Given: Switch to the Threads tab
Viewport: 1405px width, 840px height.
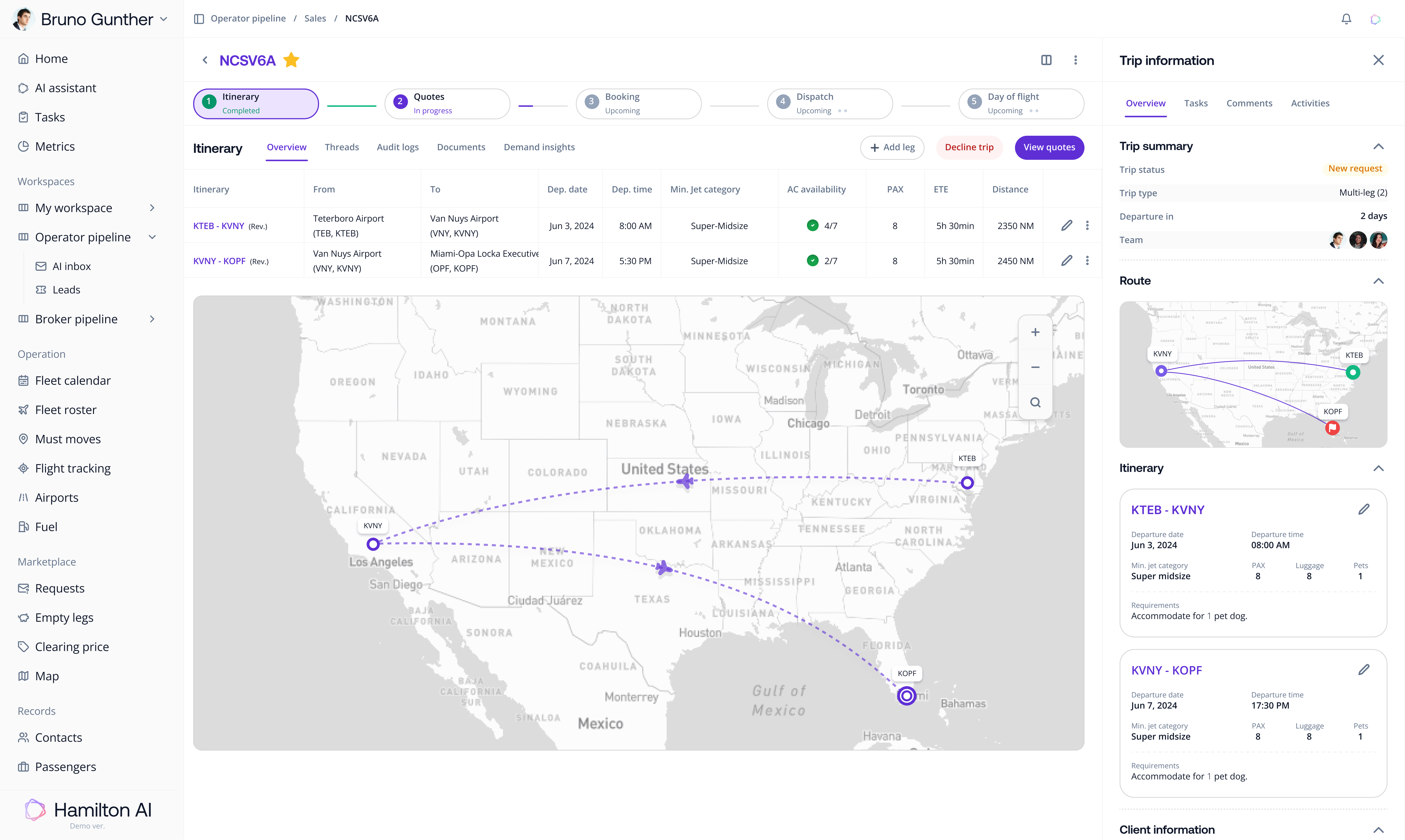Looking at the screenshot, I should (x=342, y=147).
